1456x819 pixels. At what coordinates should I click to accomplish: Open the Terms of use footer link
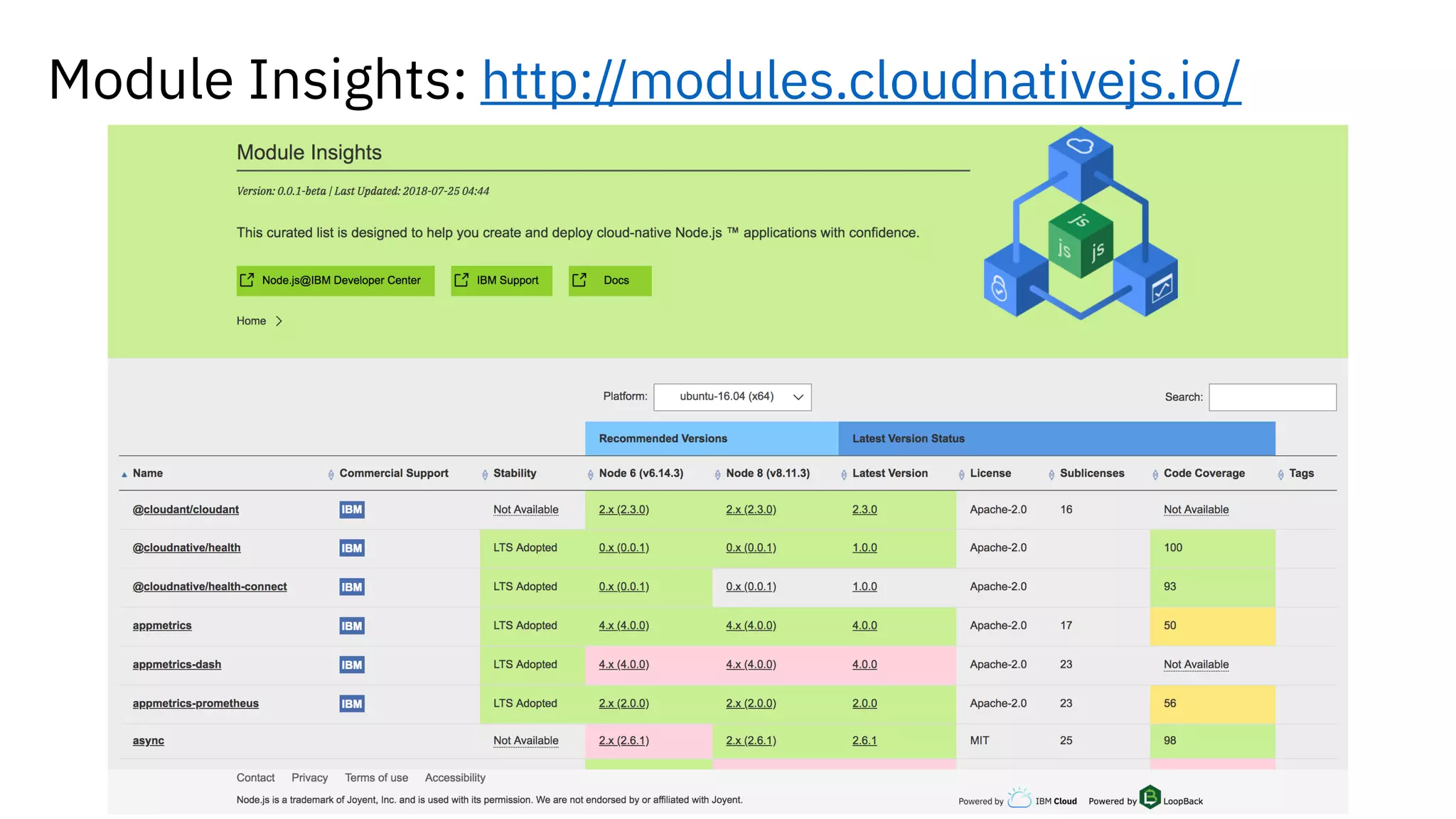pyautogui.click(x=376, y=778)
